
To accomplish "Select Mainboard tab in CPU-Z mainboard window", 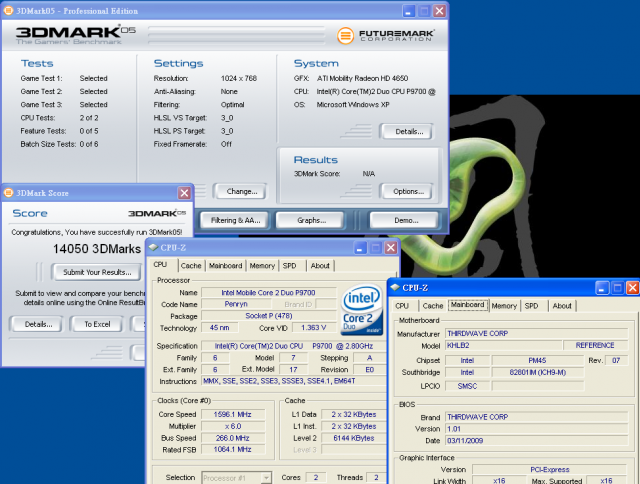I will pyautogui.click(x=468, y=305).
